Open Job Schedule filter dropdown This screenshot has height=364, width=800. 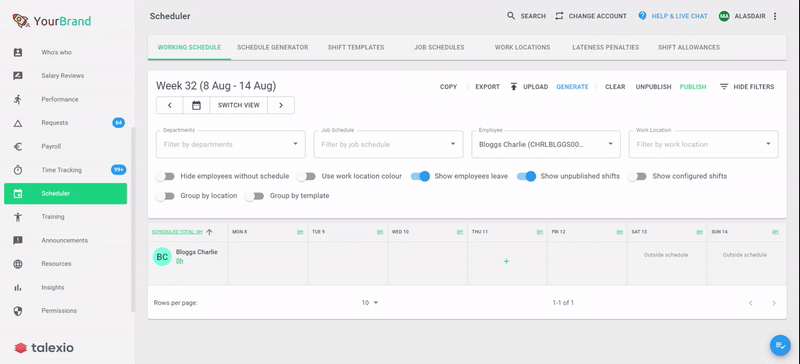point(388,144)
